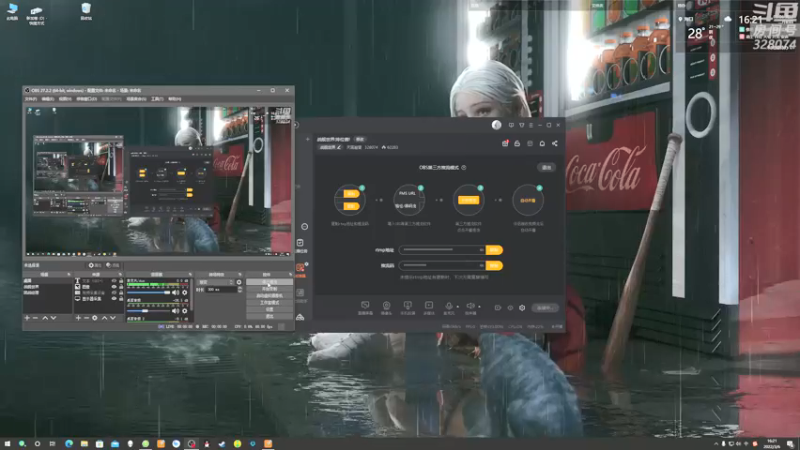This screenshot has width=800, height=450.
Task: Move scene down in OBS scenes list
Action: click(x=53, y=318)
